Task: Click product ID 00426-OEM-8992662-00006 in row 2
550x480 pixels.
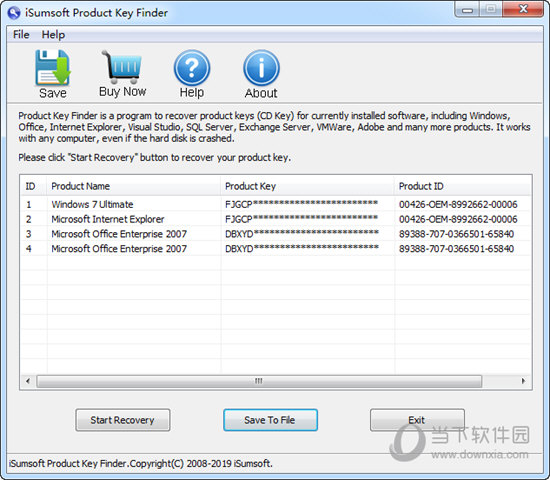Action: 458,219
